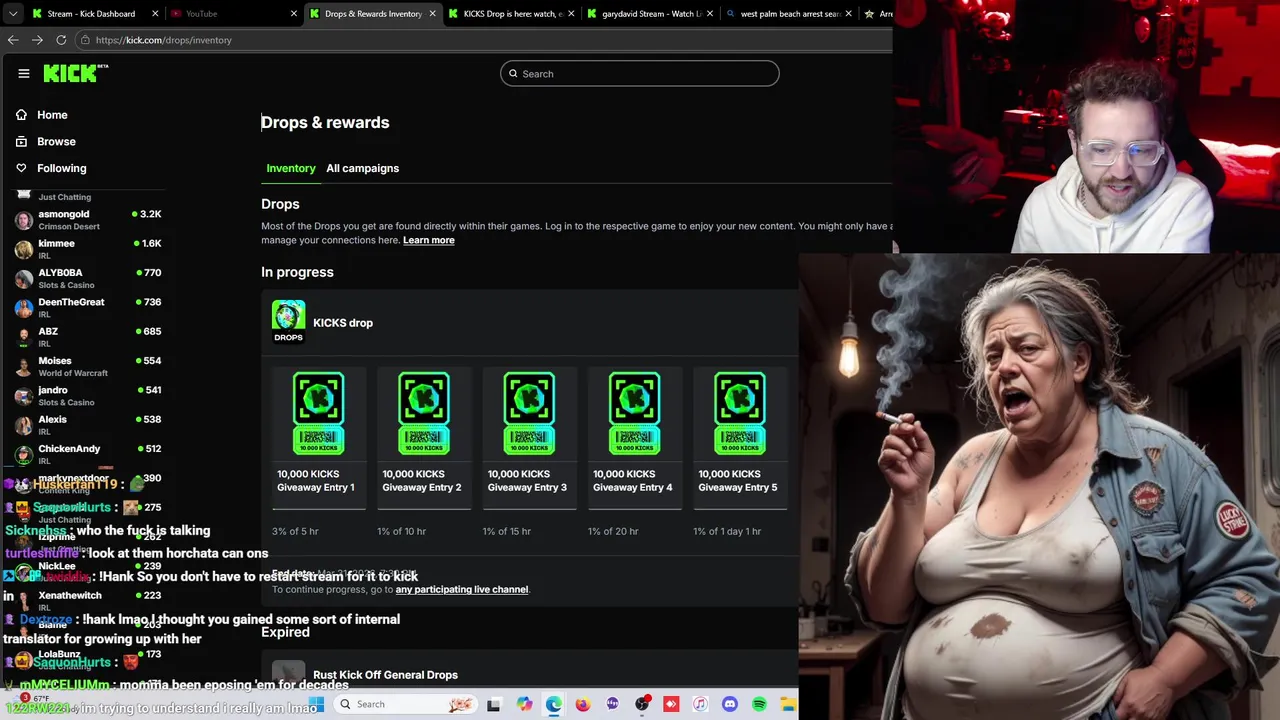1280x720 pixels.
Task: Open the Kick hamburger sidebar menu
Action: point(24,73)
